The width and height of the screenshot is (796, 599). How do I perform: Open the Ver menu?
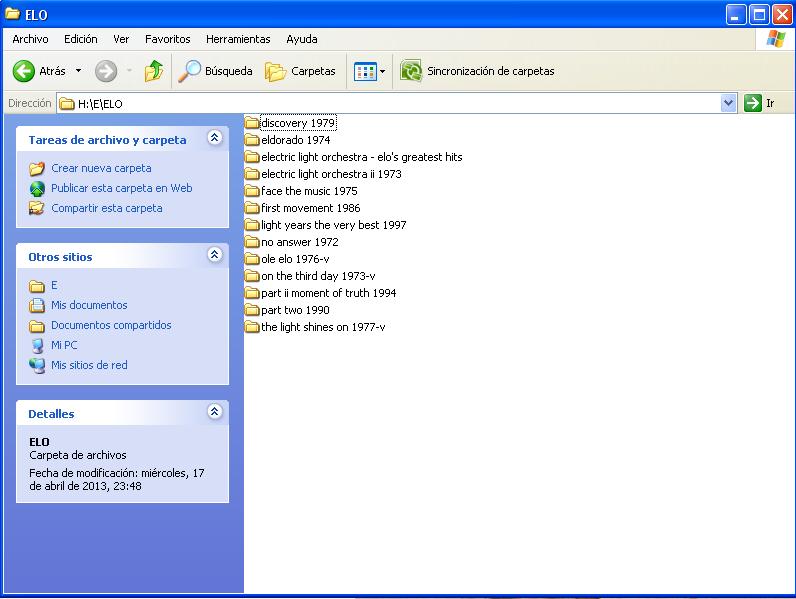[x=121, y=39]
